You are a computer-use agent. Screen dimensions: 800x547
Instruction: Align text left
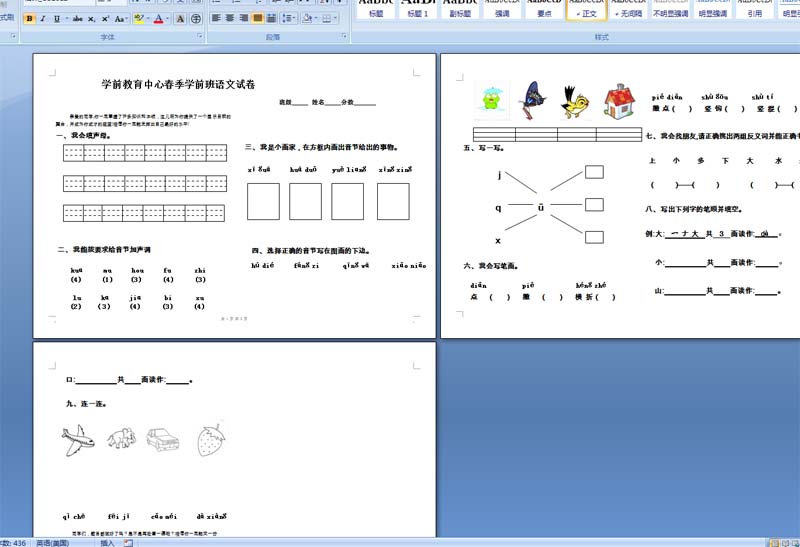(216, 18)
